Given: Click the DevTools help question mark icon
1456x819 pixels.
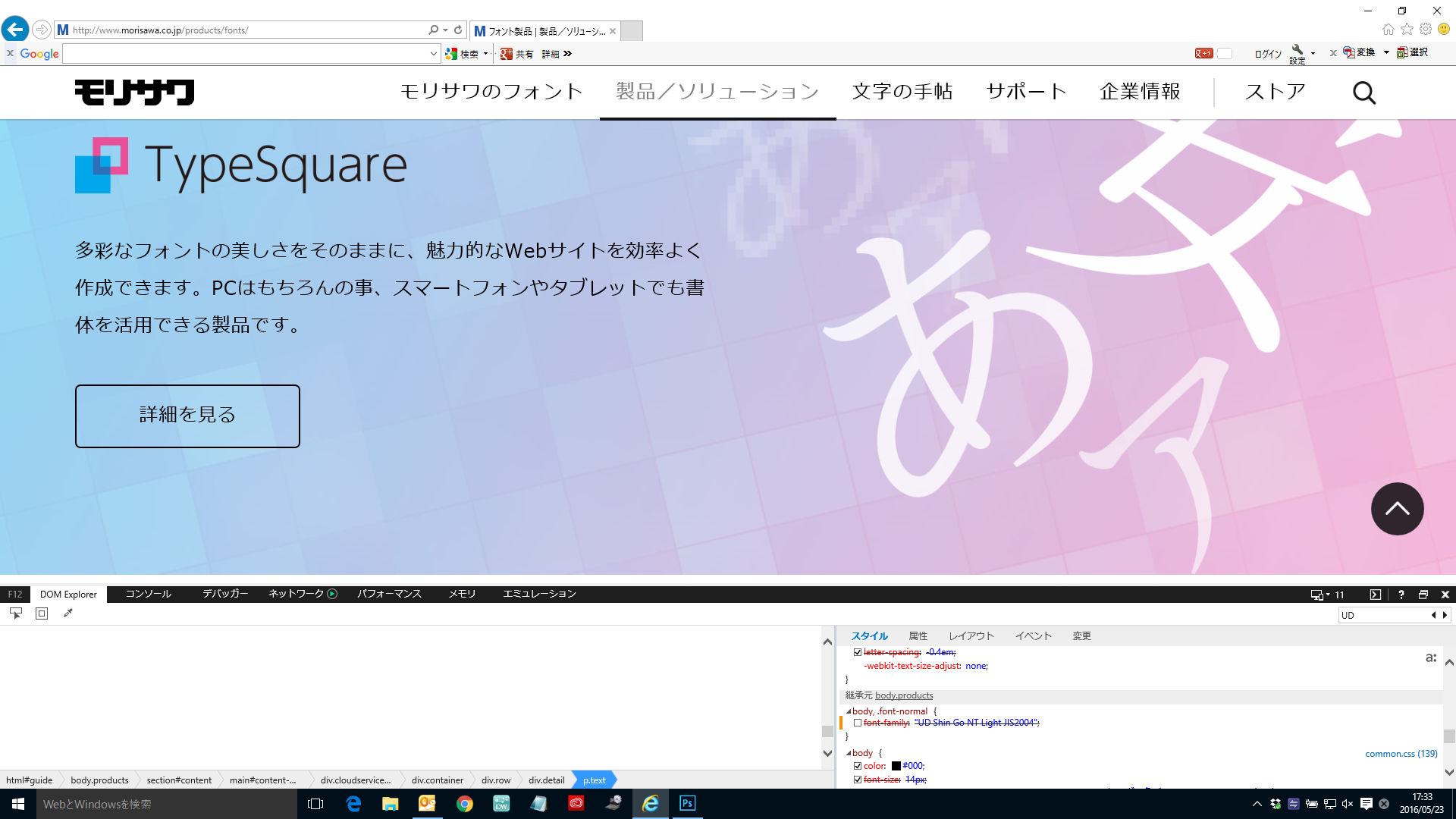Looking at the screenshot, I should [1401, 595].
